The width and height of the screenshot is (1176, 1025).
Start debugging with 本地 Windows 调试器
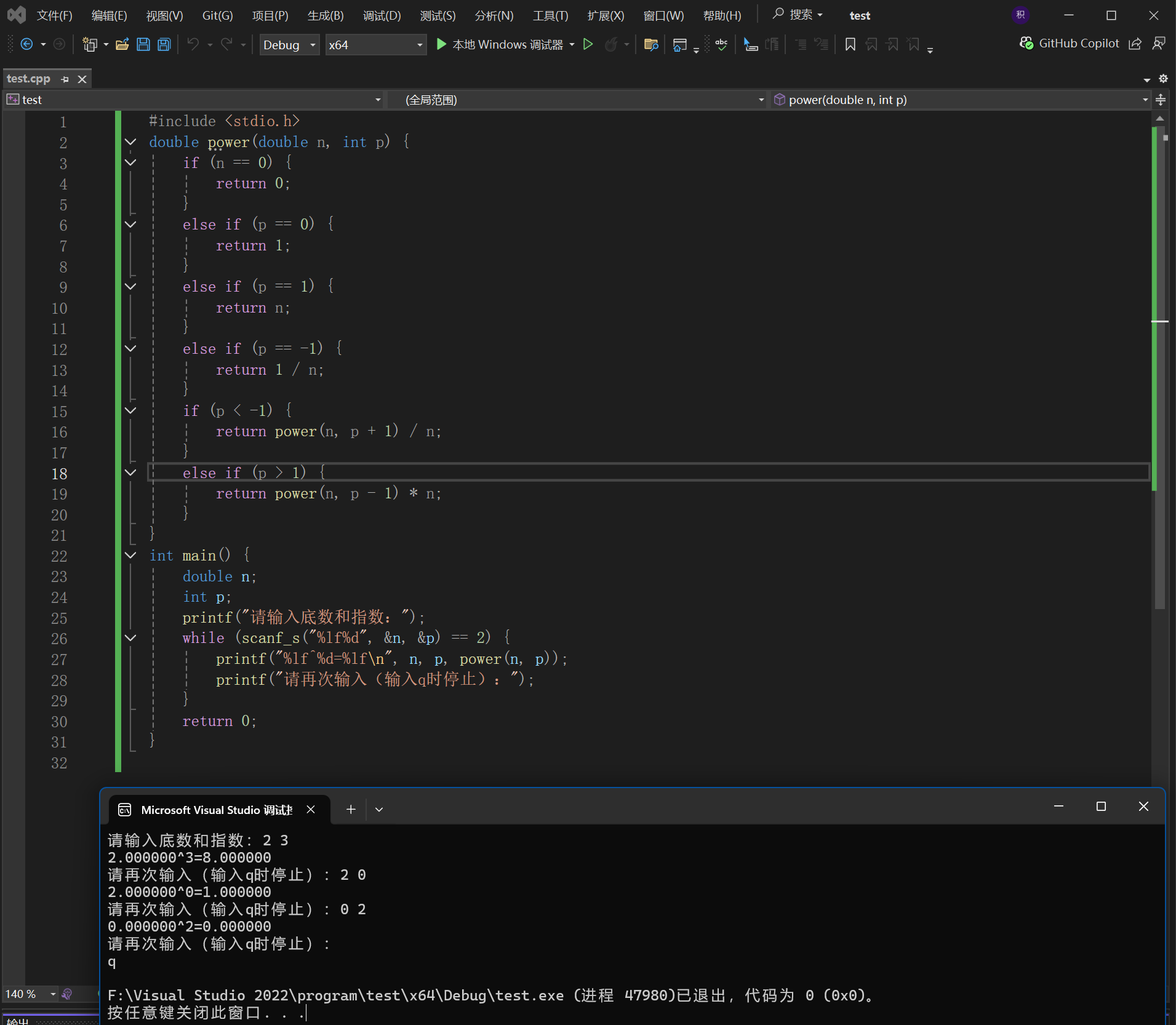click(x=500, y=44)
